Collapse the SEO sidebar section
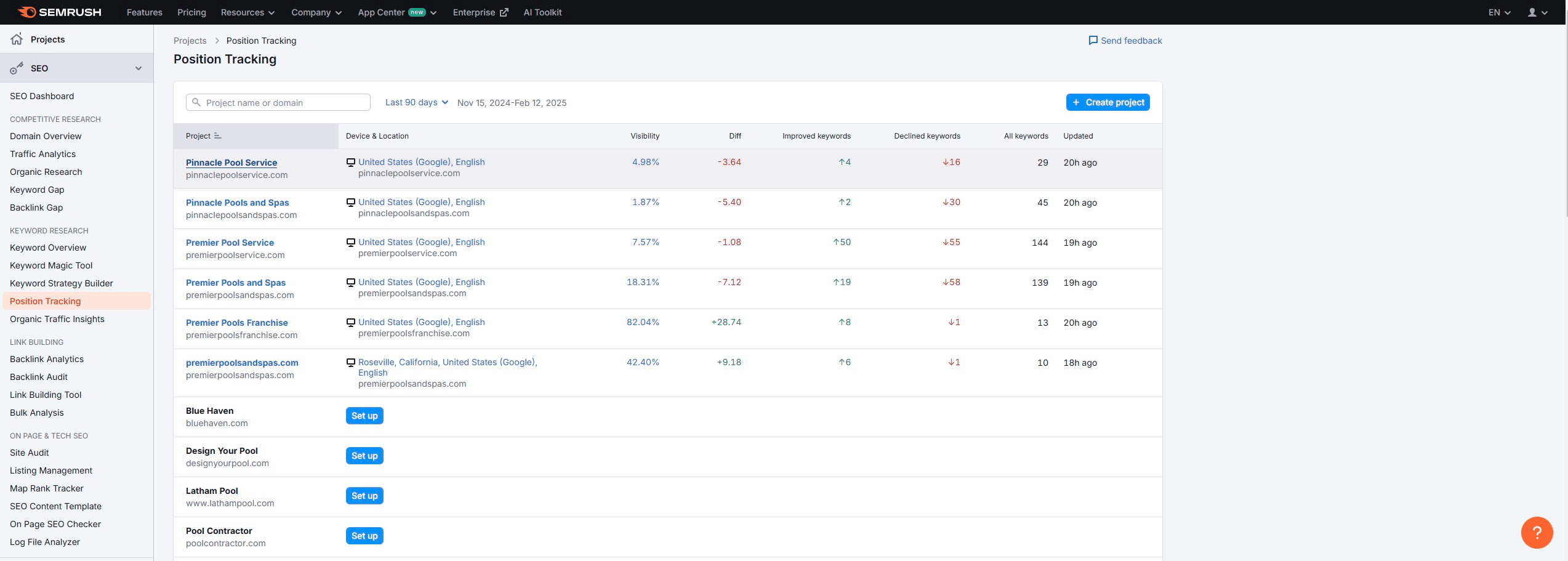The image size is (1568, 561). pos(139,68)
